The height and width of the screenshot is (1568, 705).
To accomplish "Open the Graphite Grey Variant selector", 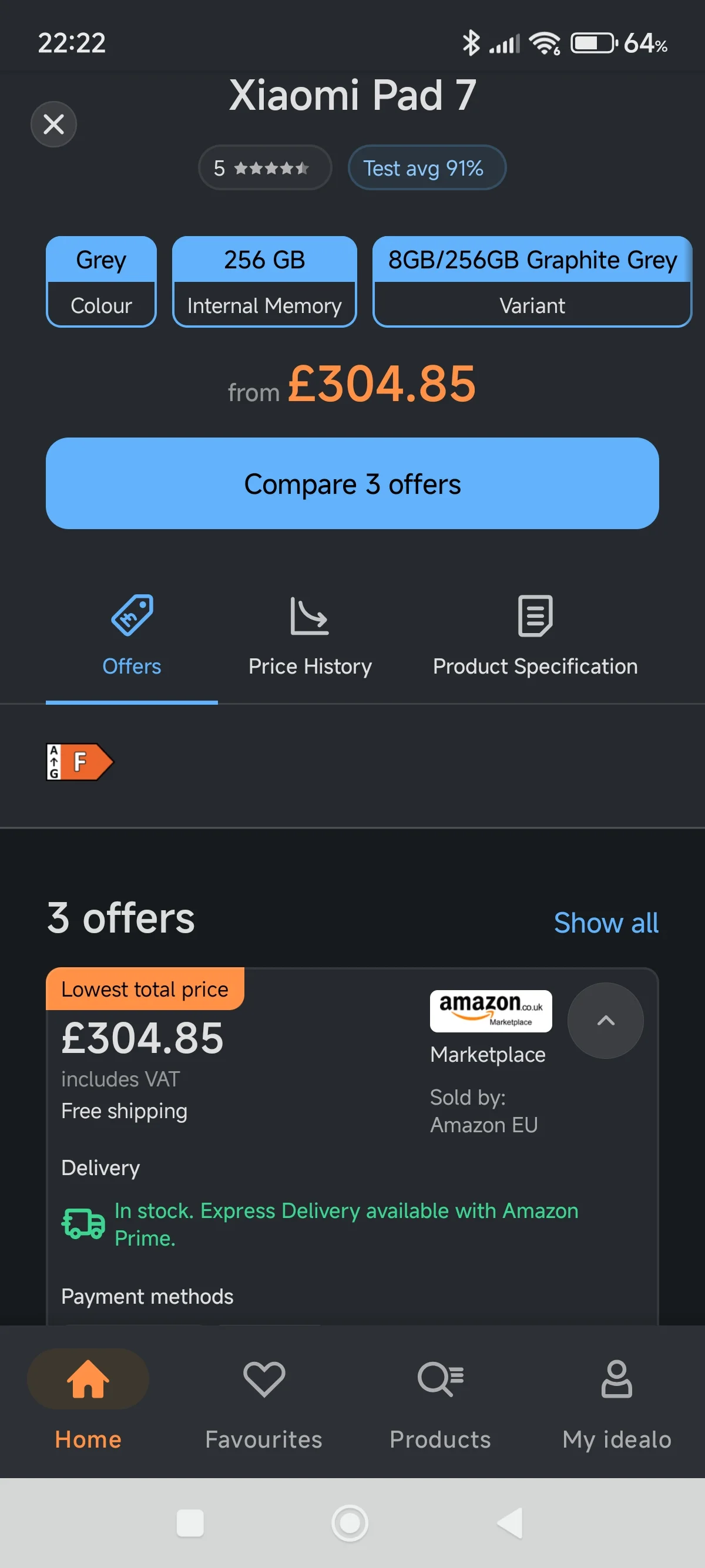I will pyautogui.click(x=532, y=281).
